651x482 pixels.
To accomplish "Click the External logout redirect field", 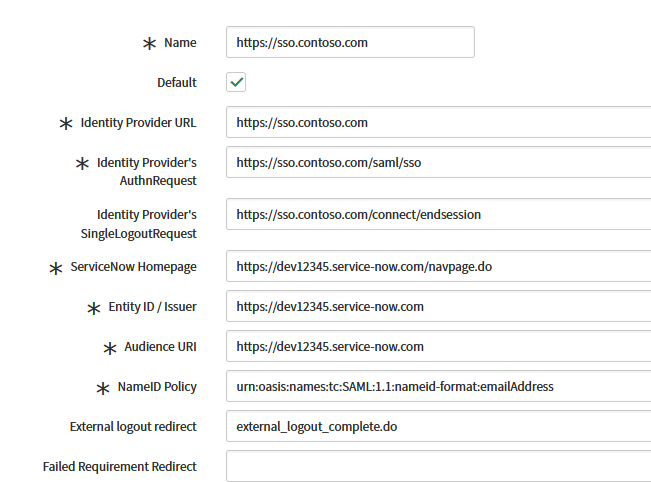I will pos(437,426).
